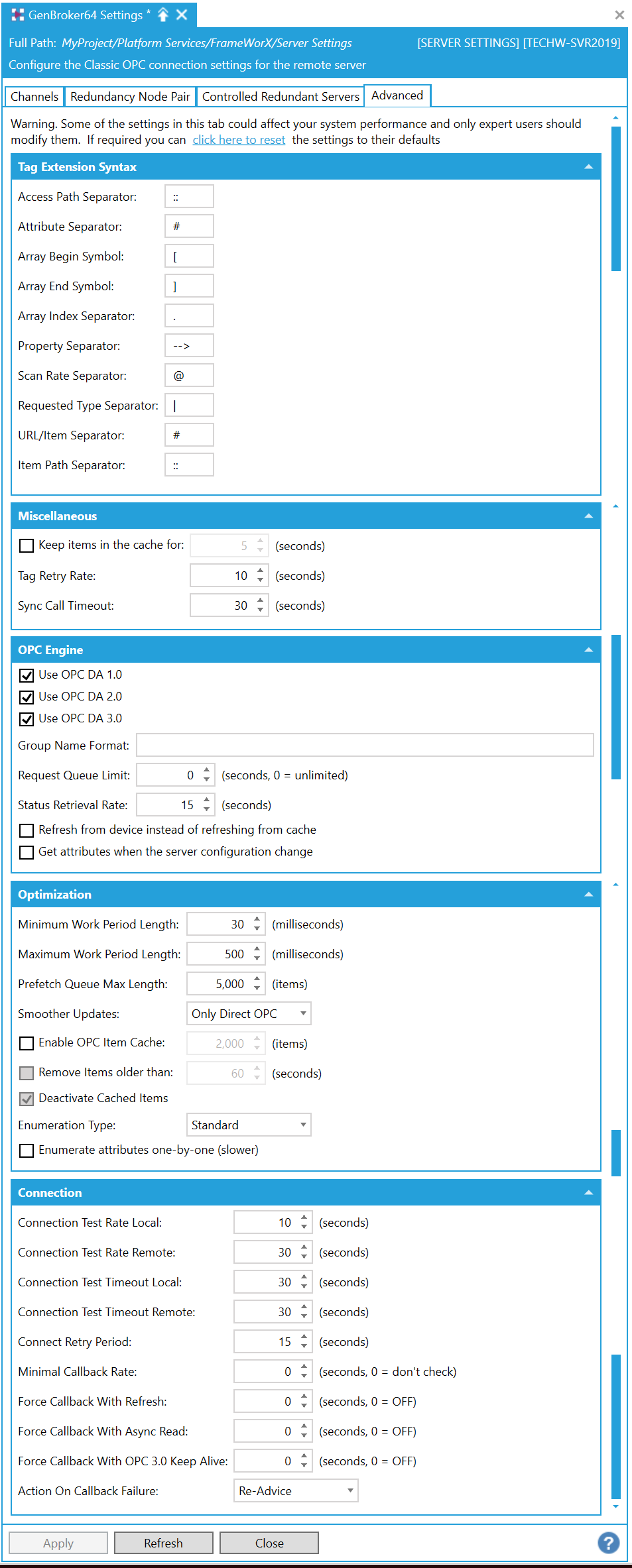The height and width of the screenshot is (1568, 632).
Task: Click the Array Begin Symbol field
Action: point(189,256)
